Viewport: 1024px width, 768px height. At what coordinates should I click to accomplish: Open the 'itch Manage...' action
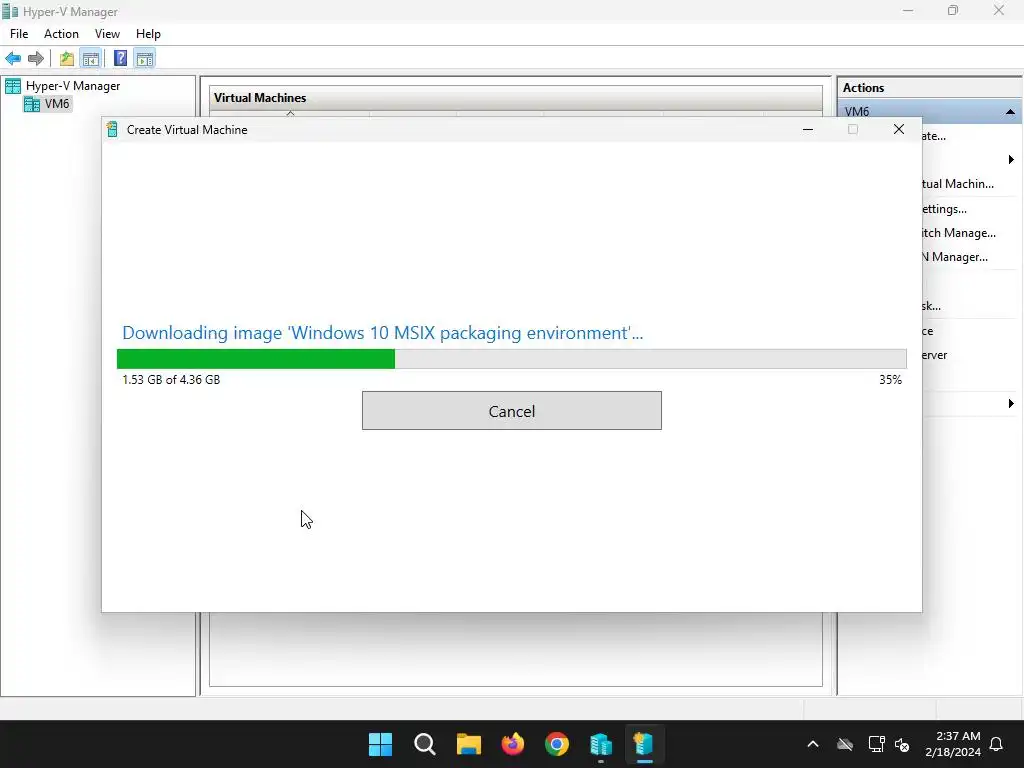click(x=959, y=233)
